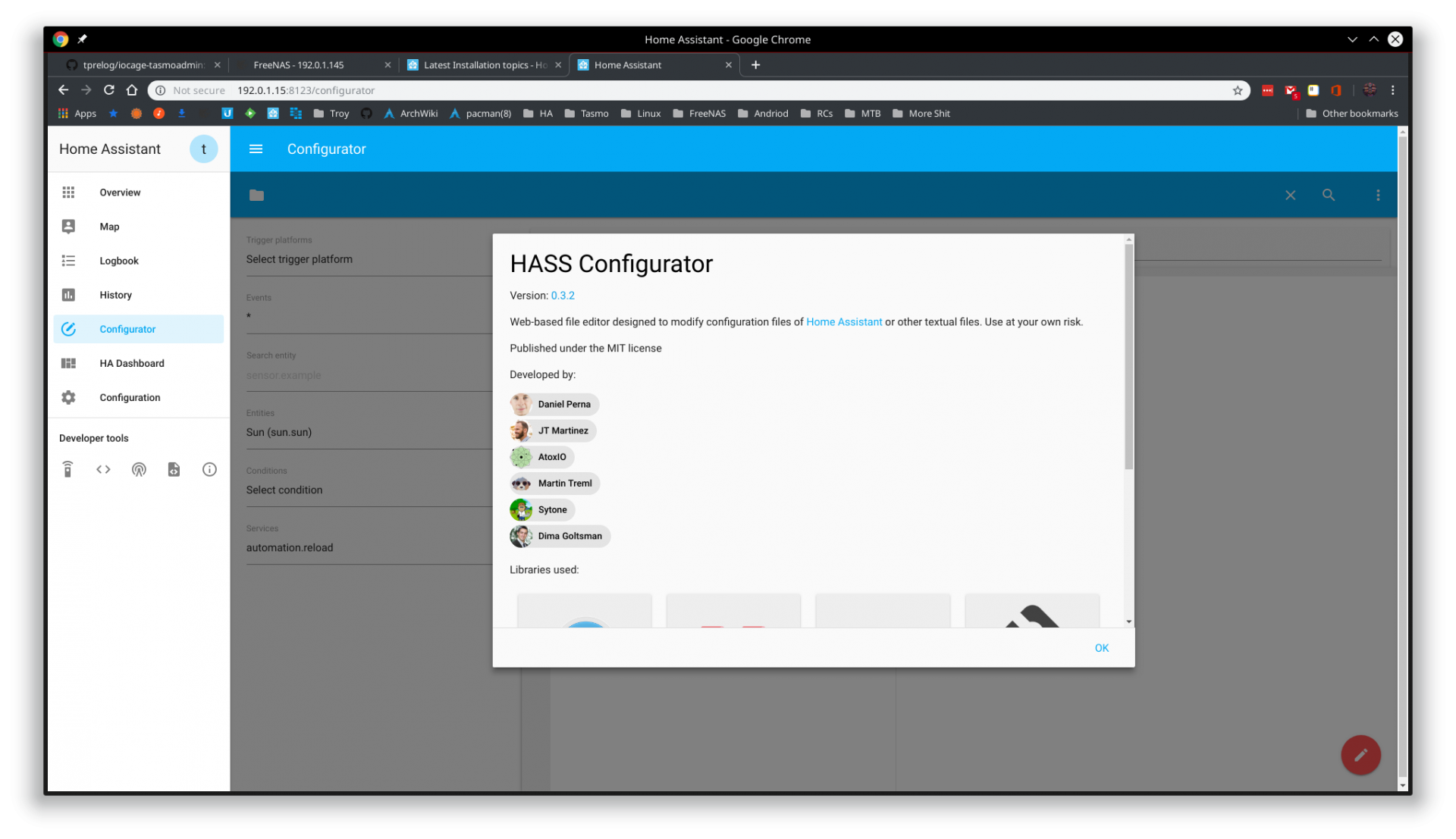Click the Search entity input field

(x=369, y=375)
